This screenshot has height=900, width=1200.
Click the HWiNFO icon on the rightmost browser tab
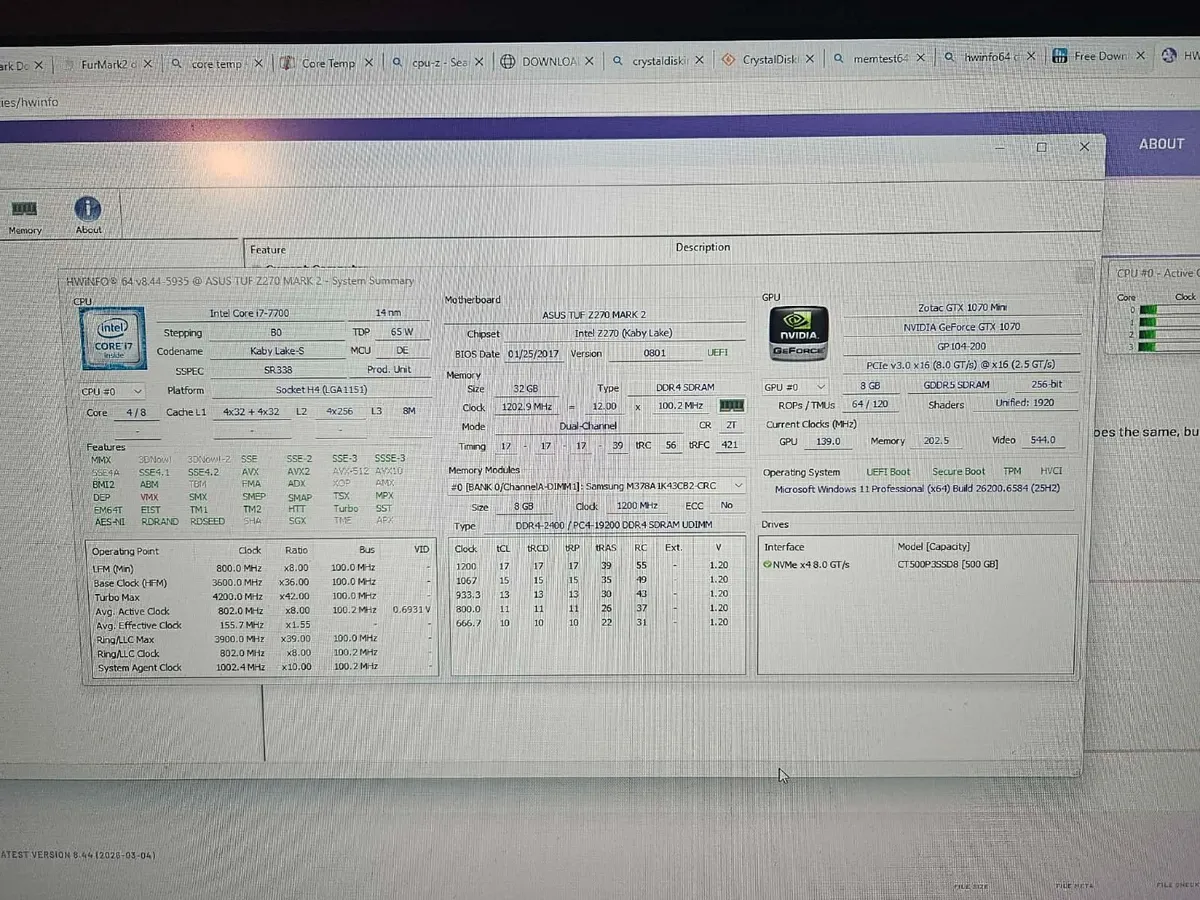(x=1168, y=56)
